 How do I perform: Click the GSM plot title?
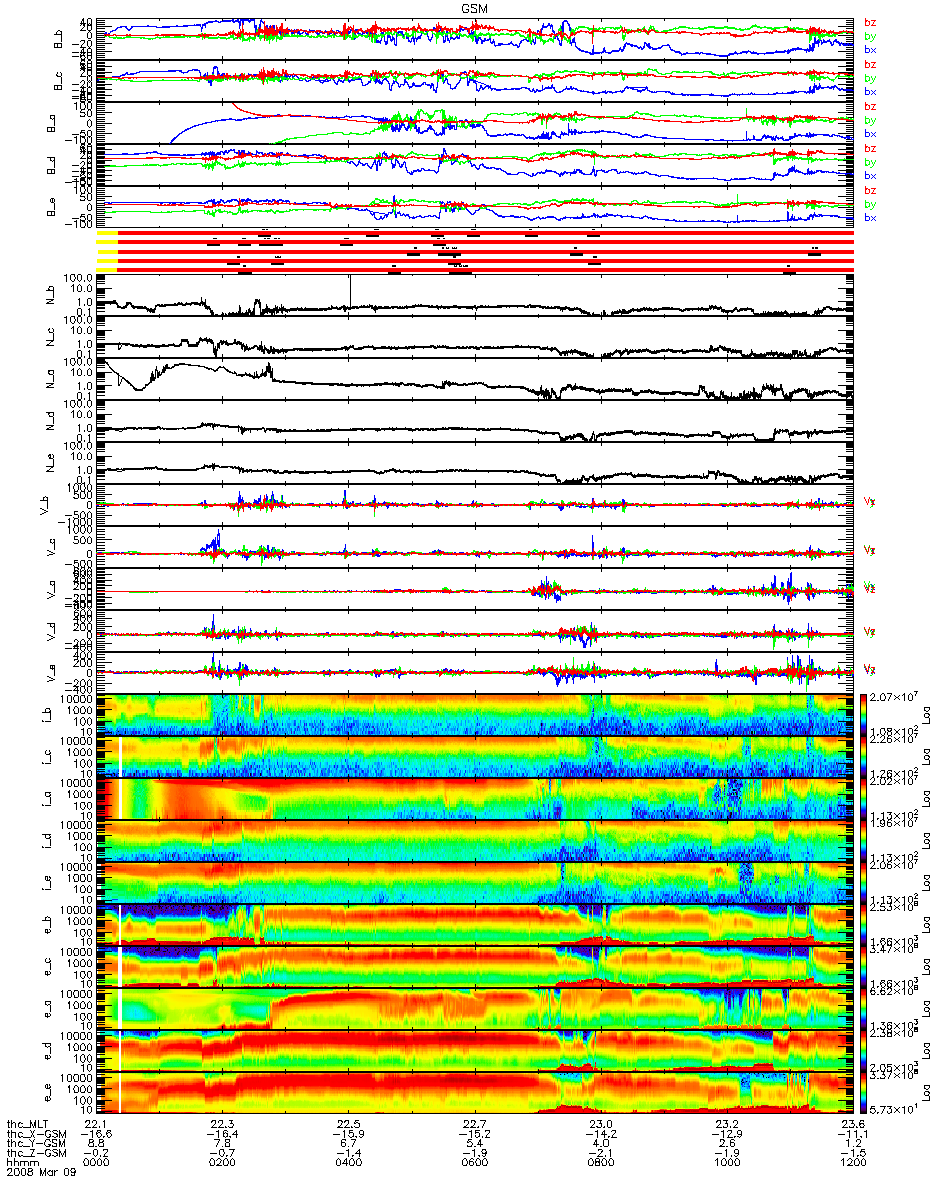click(475, 8)
